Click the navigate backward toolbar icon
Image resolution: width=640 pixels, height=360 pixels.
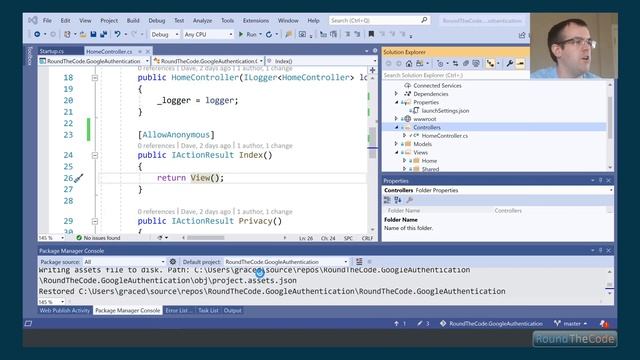click(x=37, y=34)
